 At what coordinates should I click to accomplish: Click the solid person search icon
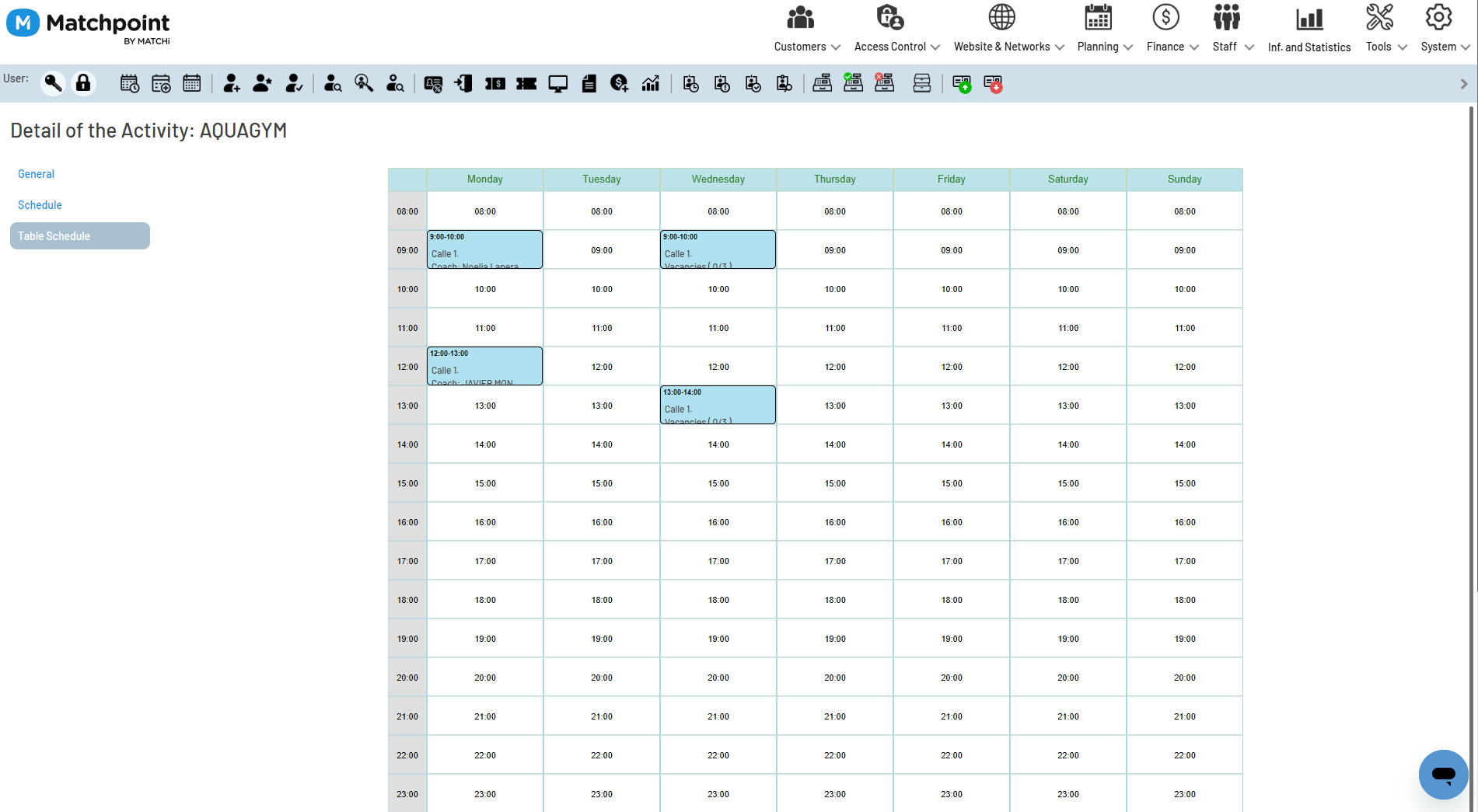pos(333,83)
